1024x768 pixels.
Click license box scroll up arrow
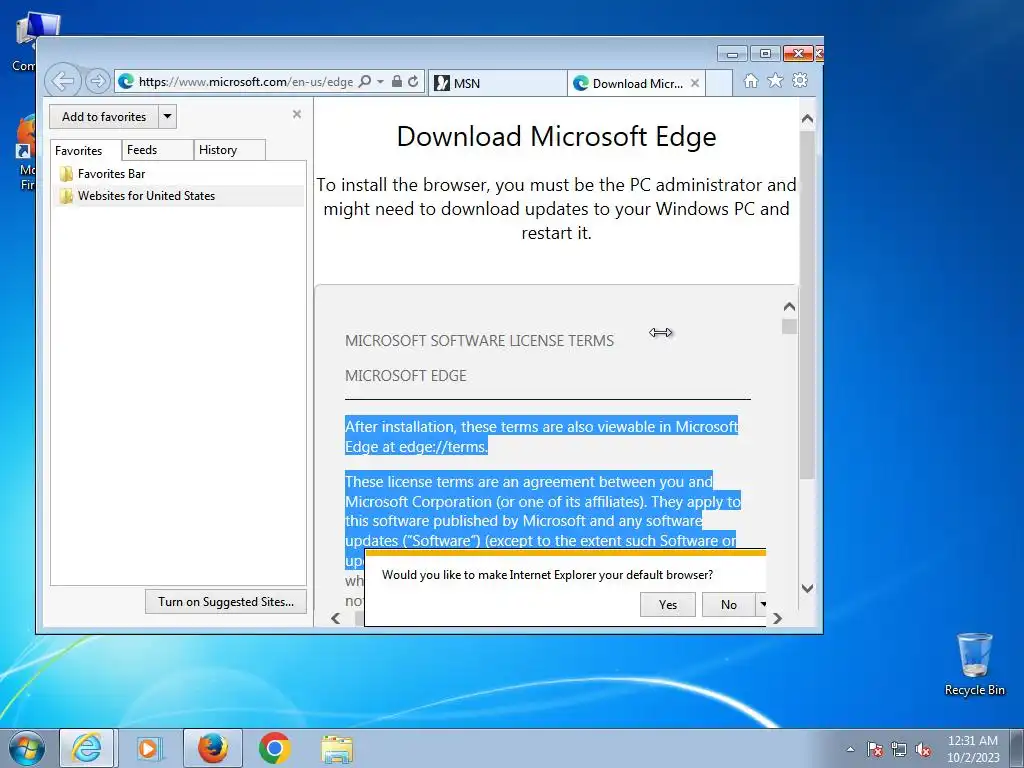point(789,306)
